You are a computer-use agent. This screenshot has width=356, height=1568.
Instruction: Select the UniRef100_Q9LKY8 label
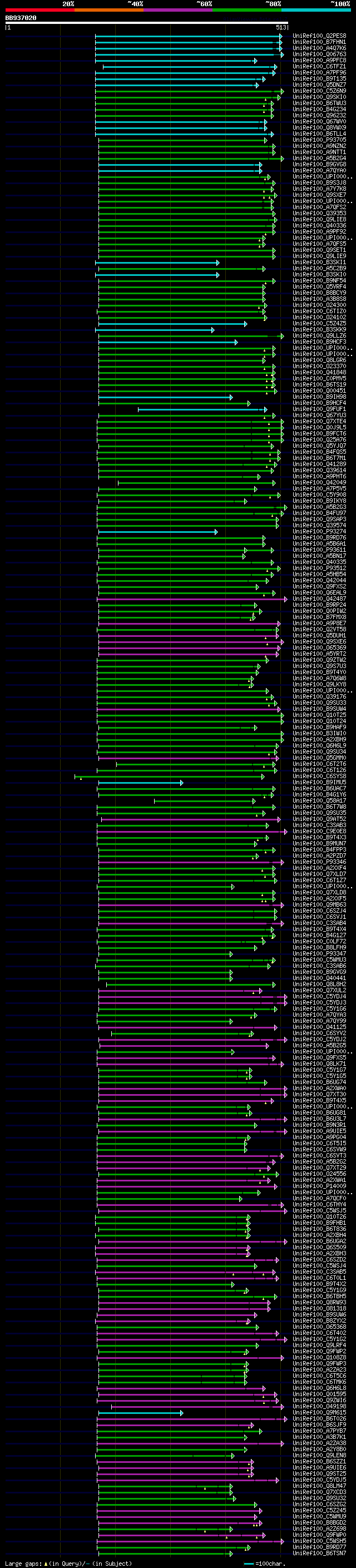point(319,685)
